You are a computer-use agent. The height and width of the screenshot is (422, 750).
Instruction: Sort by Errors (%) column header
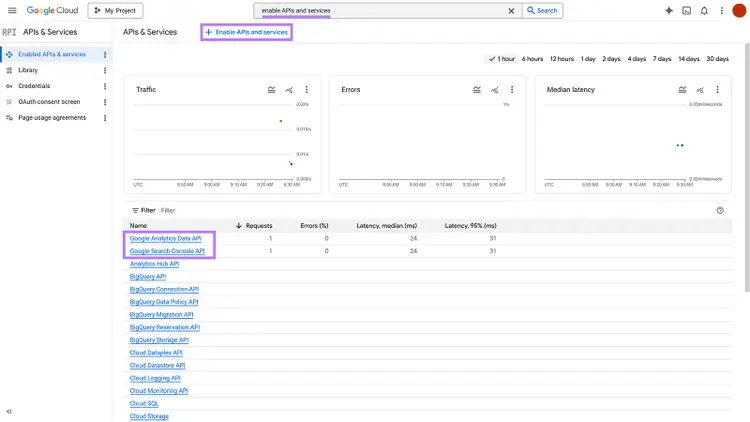click(314, 225)
